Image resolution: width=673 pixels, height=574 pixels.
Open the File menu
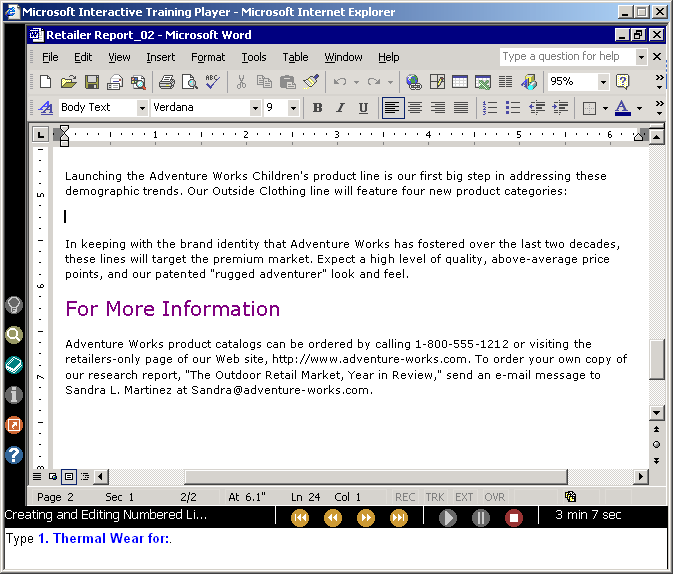(50, 57)
